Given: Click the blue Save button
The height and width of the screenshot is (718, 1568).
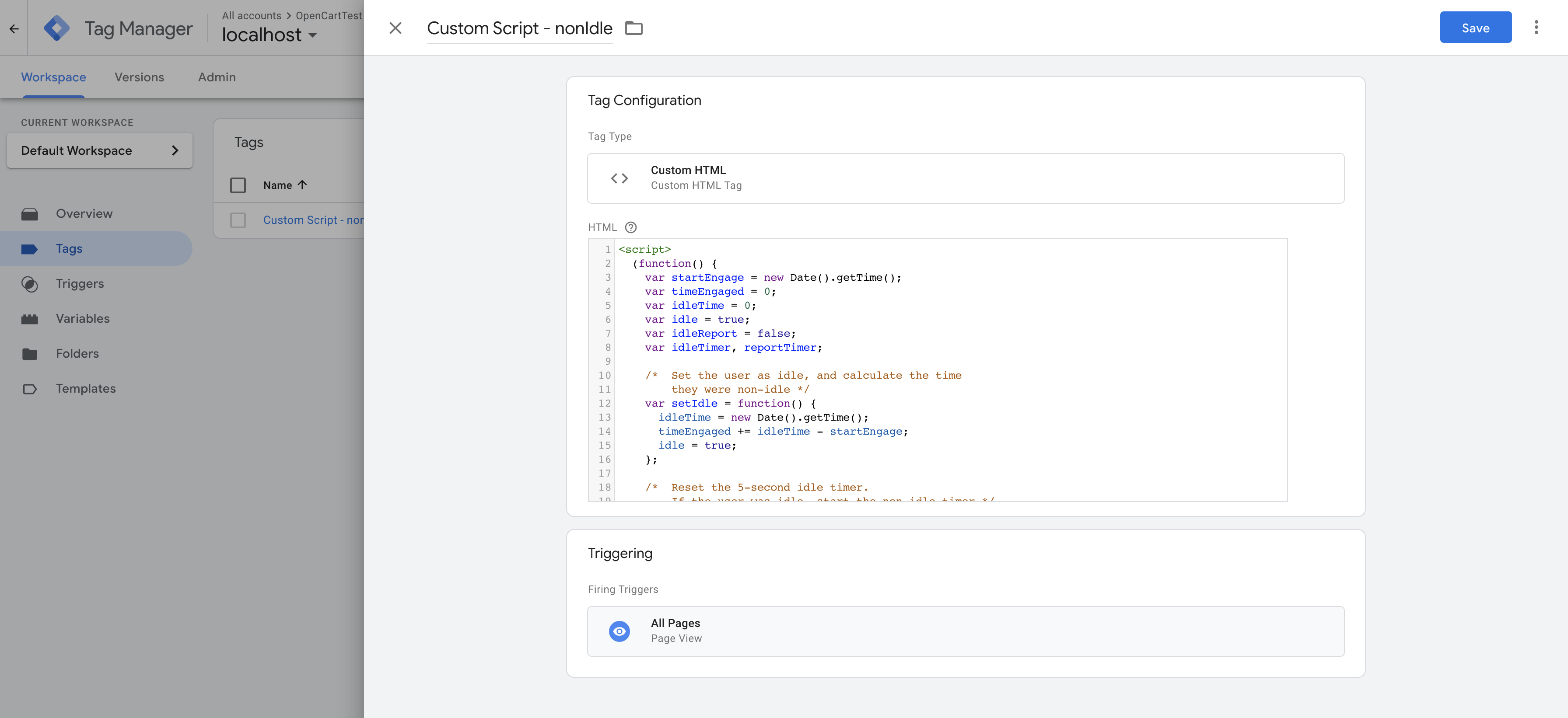Looking at the screenshot, I should click(1475, 28).
